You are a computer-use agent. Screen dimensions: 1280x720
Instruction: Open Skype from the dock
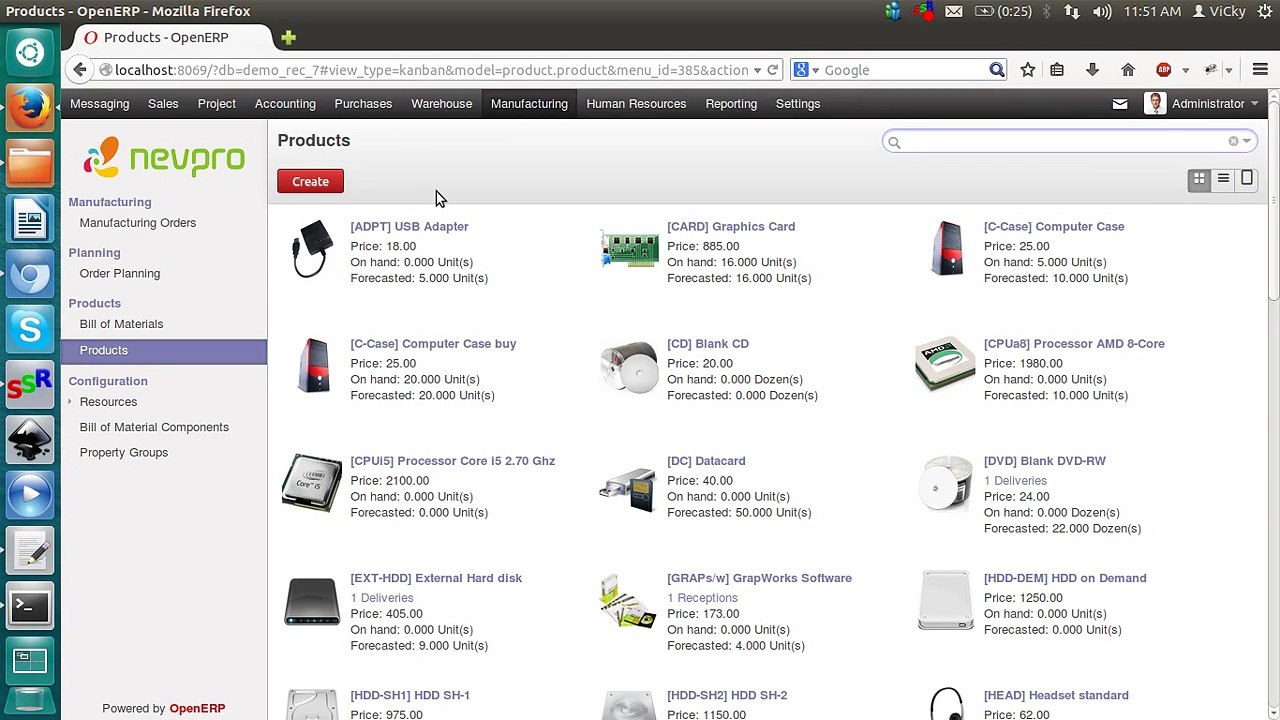(30, 328)
